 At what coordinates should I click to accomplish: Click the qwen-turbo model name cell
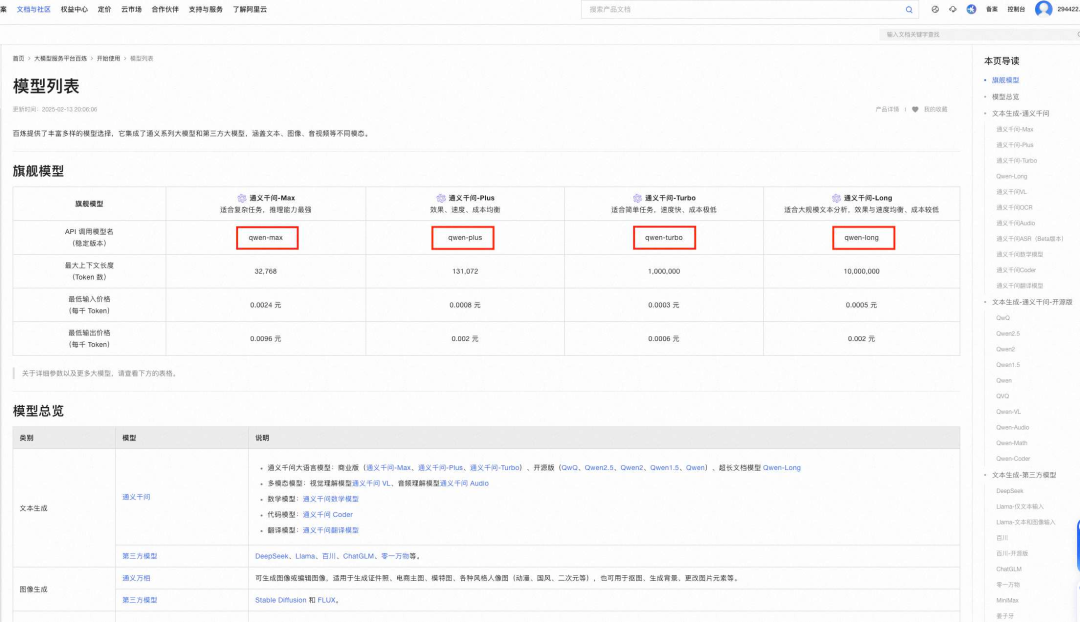tap(664, 238)
